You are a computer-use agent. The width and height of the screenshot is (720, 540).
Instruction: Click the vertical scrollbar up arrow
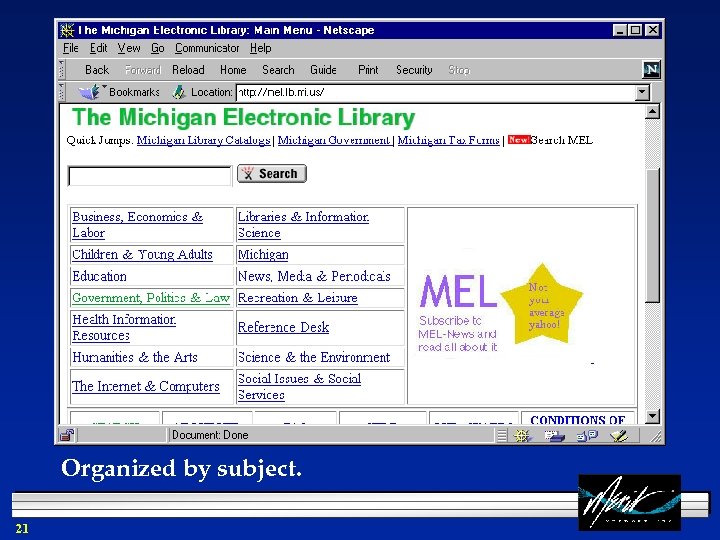coord(652,112)
